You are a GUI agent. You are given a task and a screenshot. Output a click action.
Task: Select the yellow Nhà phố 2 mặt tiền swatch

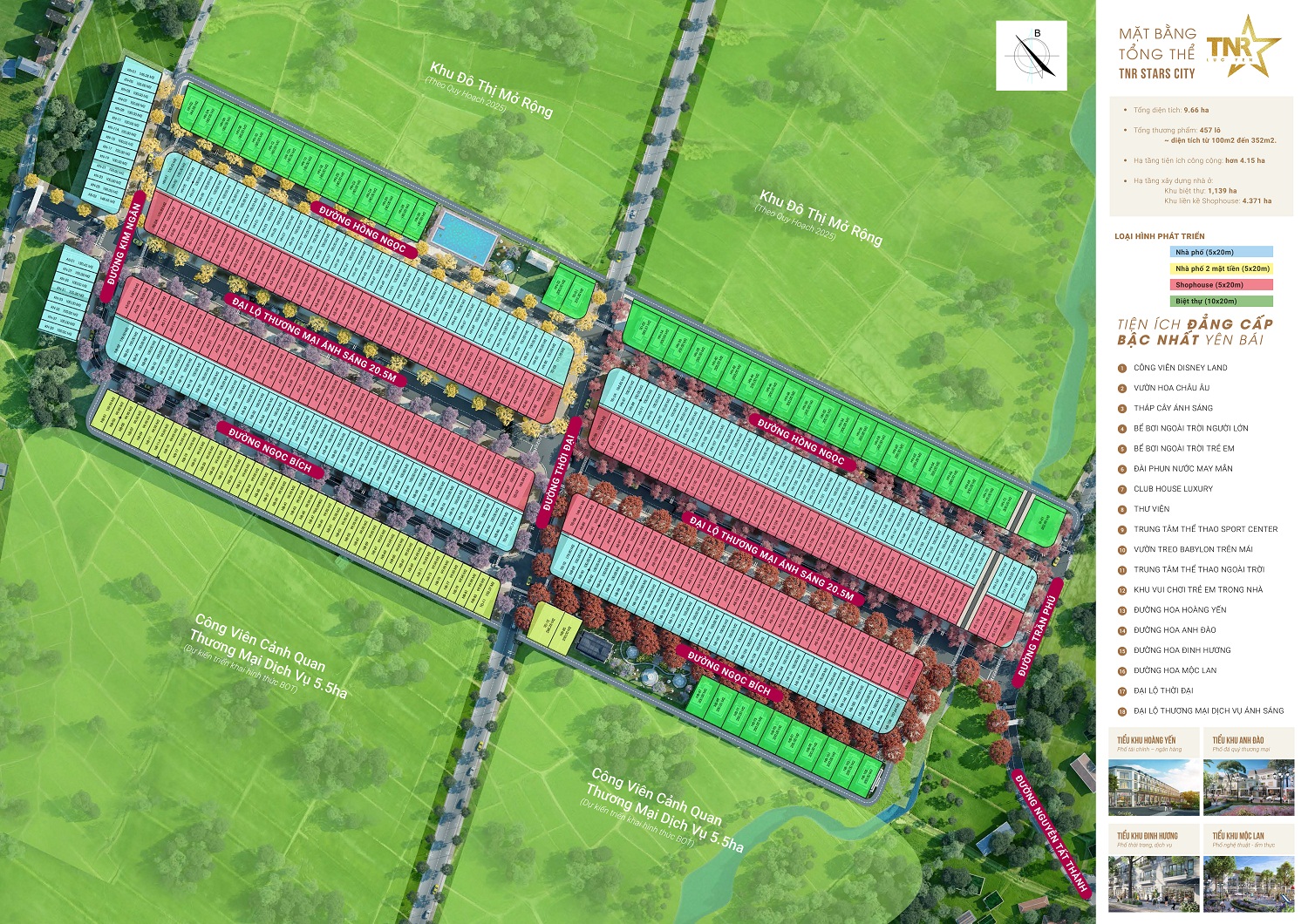1221,268
